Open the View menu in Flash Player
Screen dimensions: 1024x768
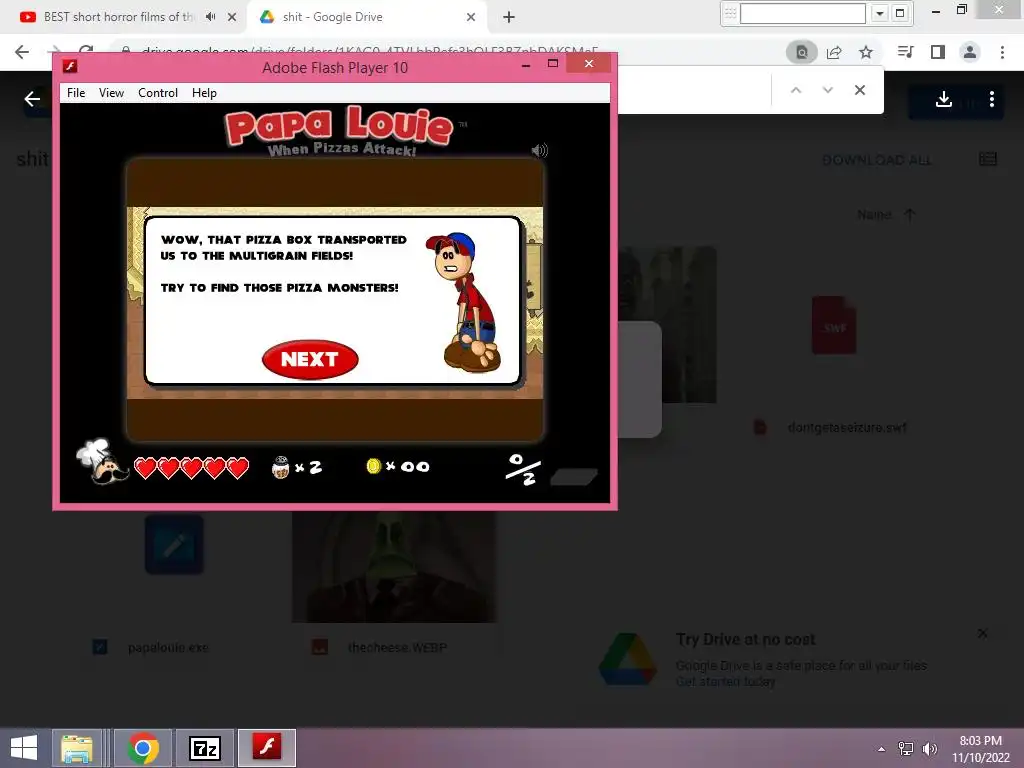click(111, 93)
